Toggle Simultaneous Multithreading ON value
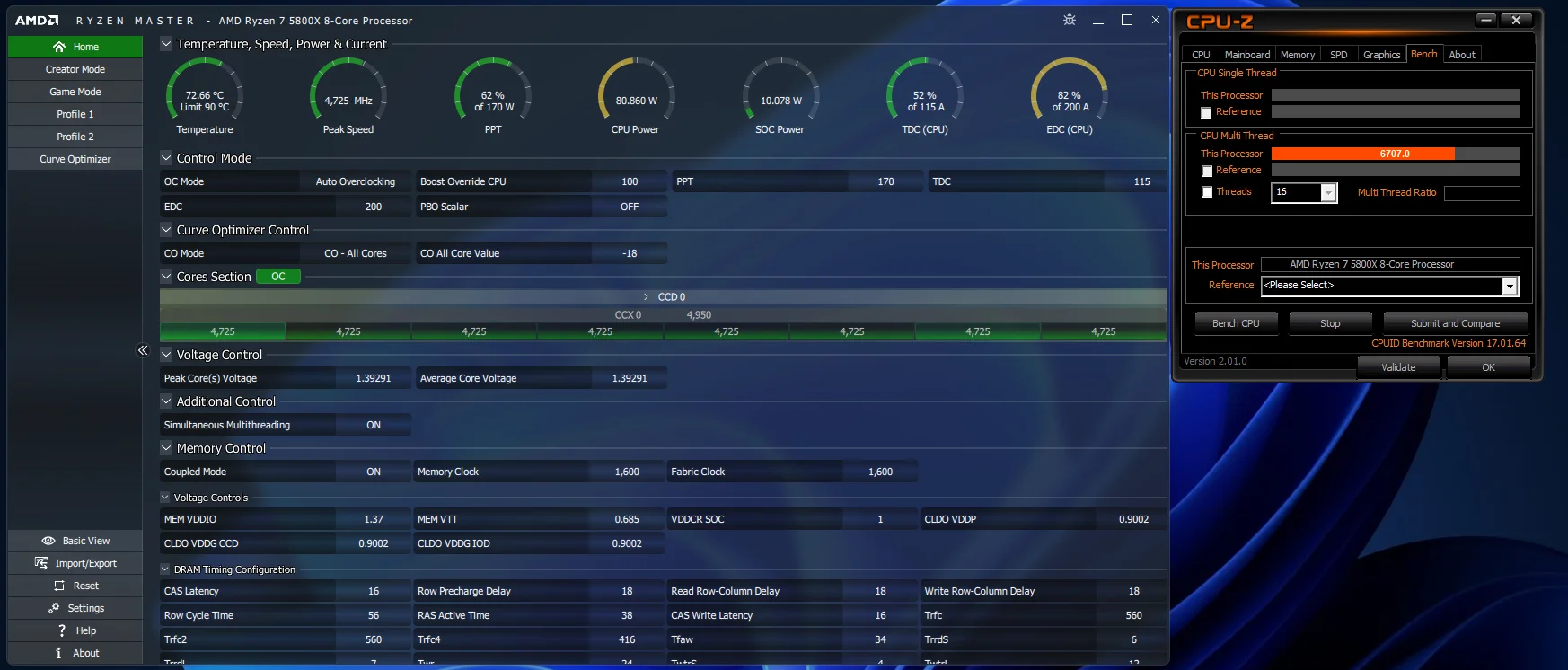This screenshot has width=1568, height=670. [374, 425]
